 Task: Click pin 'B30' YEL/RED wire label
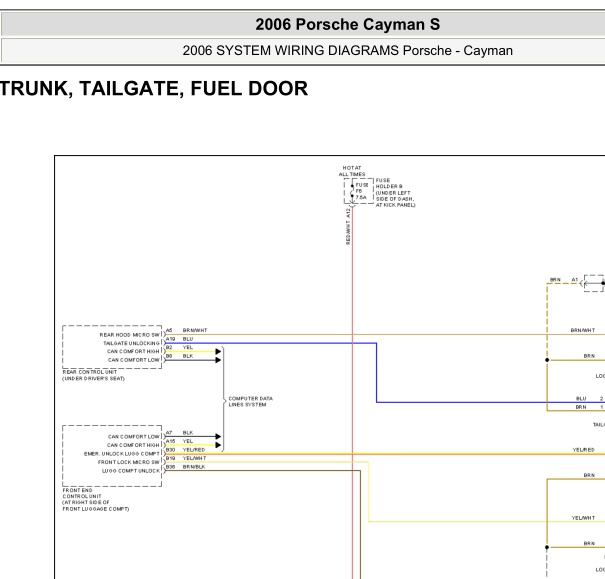coord(185,450)
